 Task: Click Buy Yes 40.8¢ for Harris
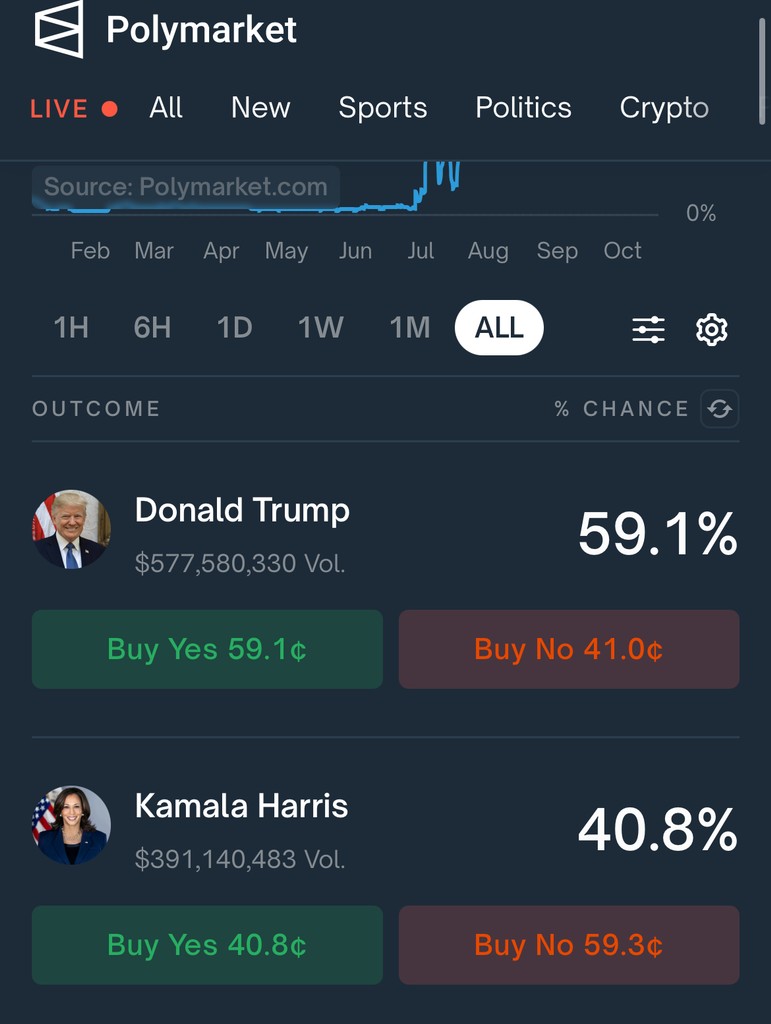(x=208, y=945)
